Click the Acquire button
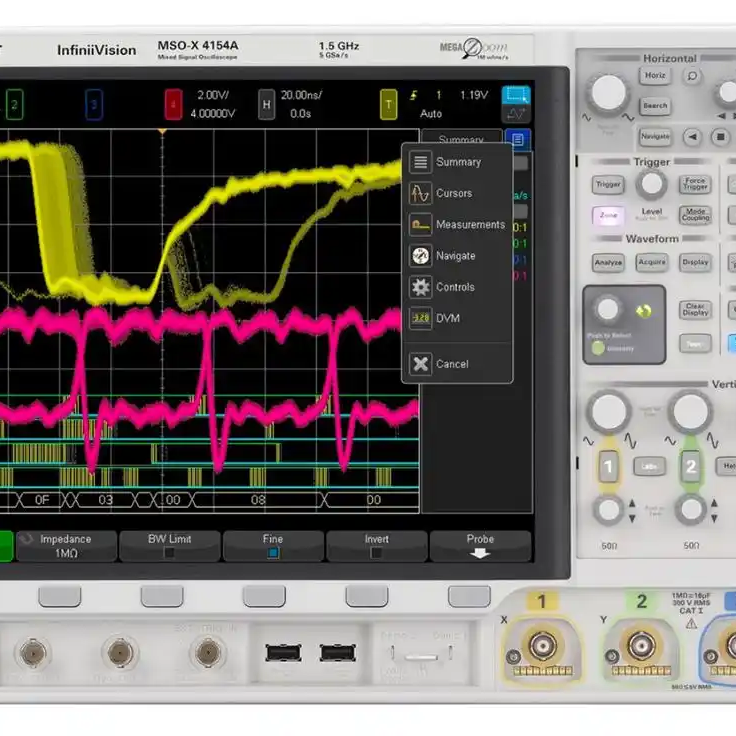The image size is (736, 736). coord(652,262)
